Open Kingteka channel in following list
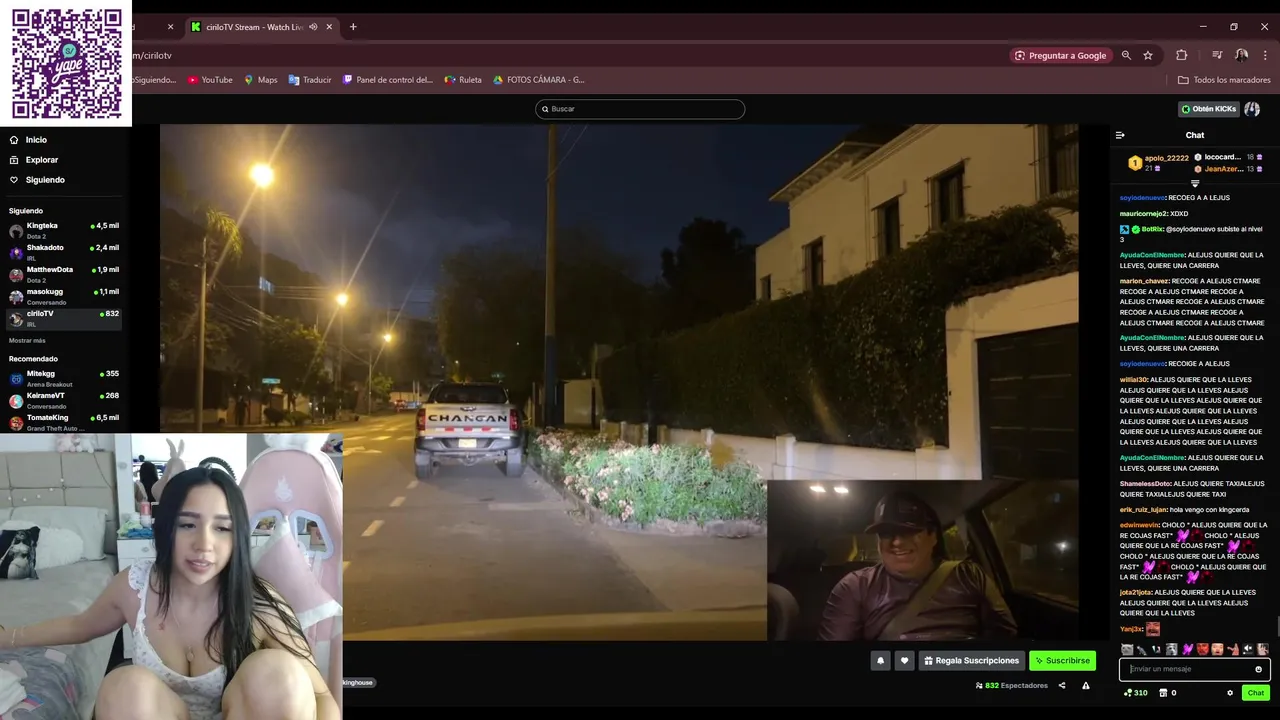1280x720 pixels. (64, 231)
